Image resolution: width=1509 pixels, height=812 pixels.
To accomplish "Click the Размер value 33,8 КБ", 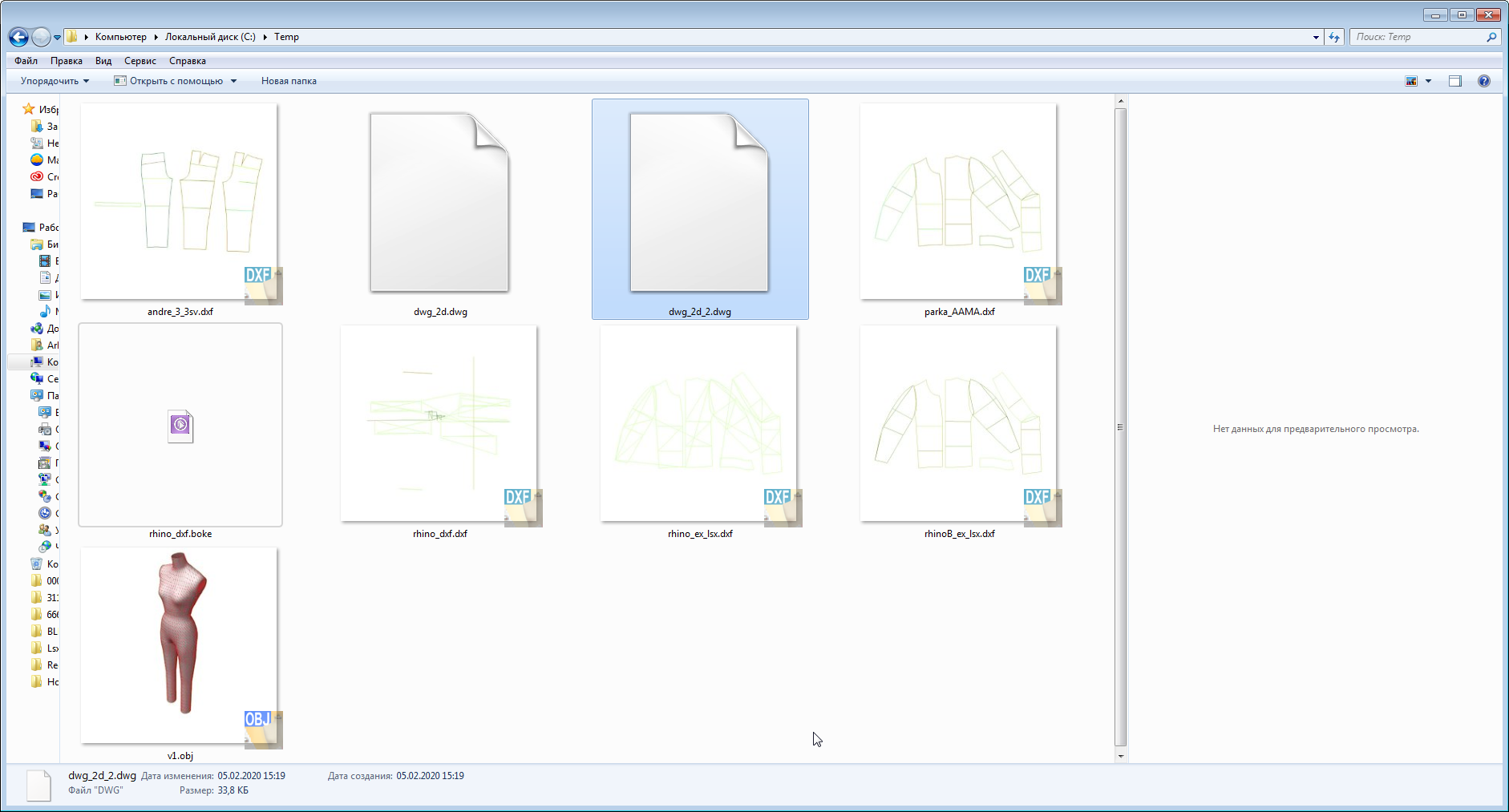I will [233, 790].
